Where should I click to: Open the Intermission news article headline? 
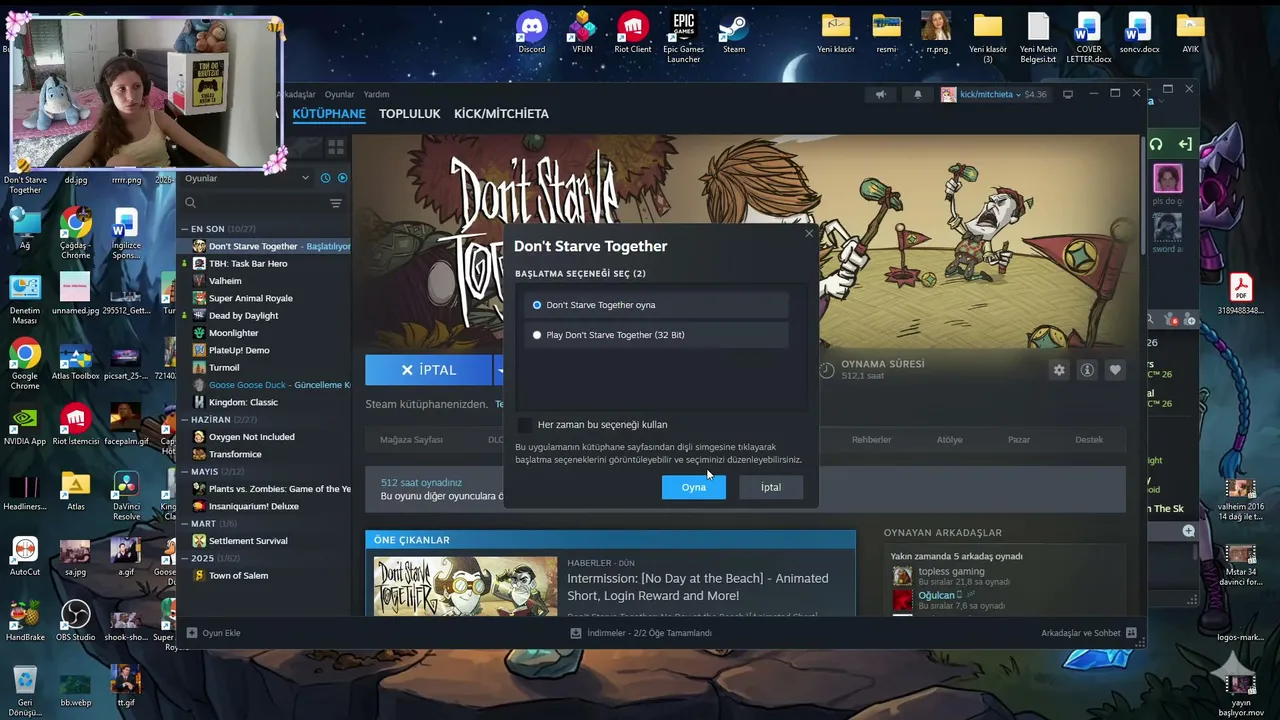click(x=698, y=587)
